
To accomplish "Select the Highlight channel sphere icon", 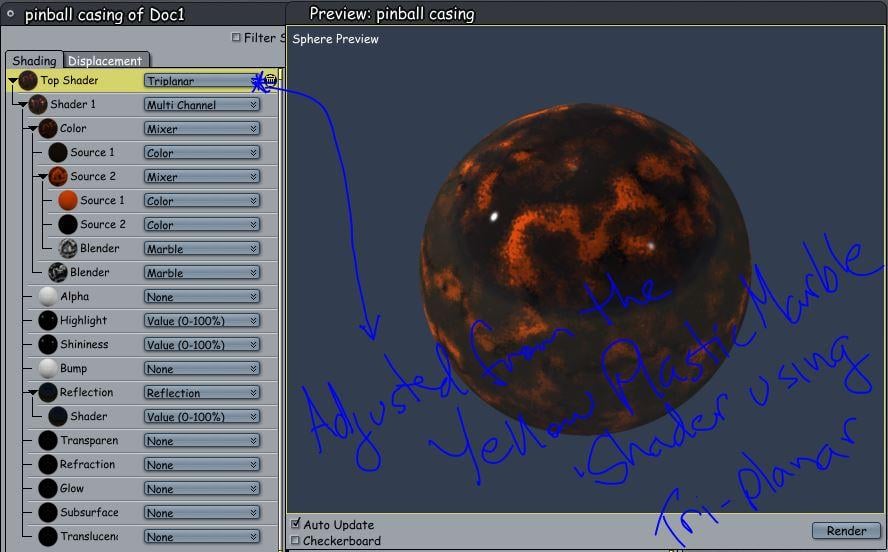I will (x=48, y=320).
